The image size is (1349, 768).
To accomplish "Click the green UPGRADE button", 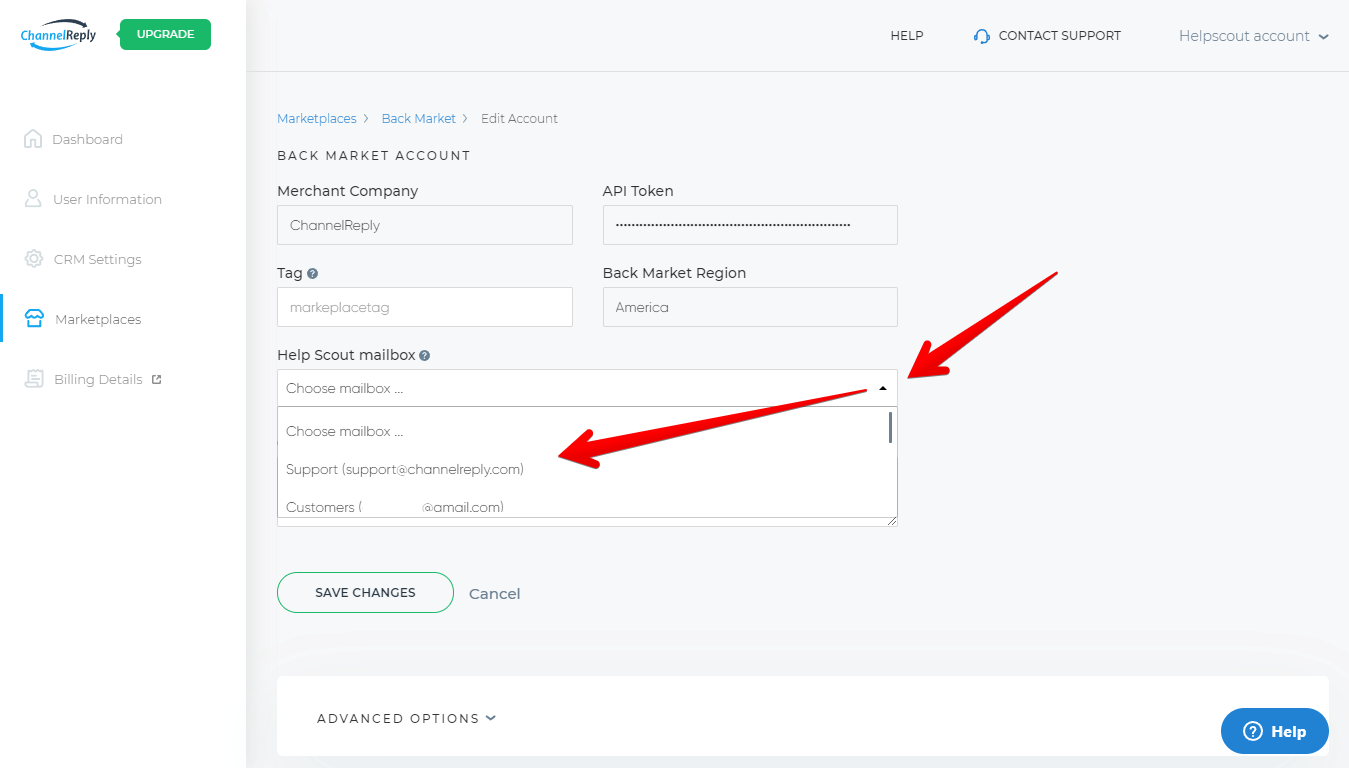I will click(x=166, y=34).
